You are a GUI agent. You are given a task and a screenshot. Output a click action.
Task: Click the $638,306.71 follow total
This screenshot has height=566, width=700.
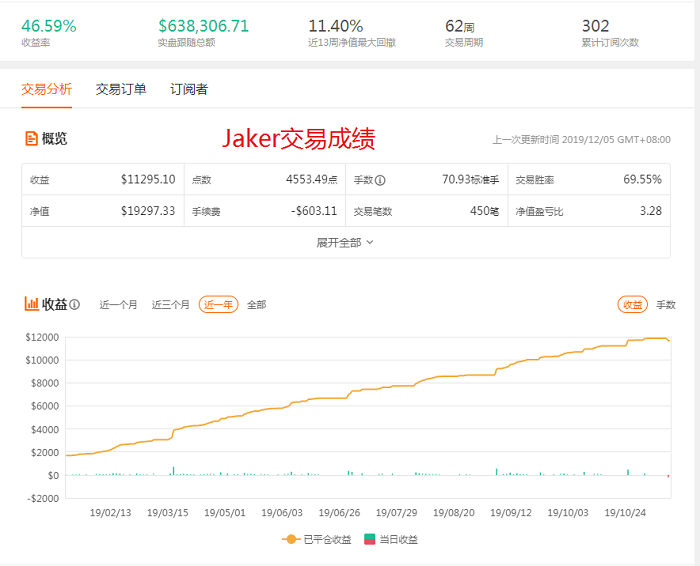pos(204,26)
